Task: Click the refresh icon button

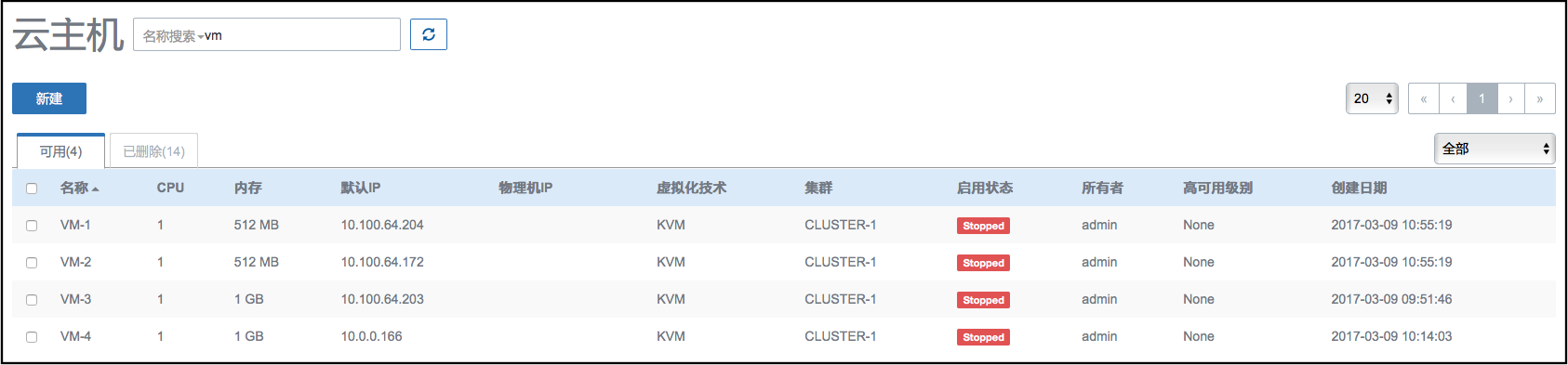Action: [x=429, y=34]
